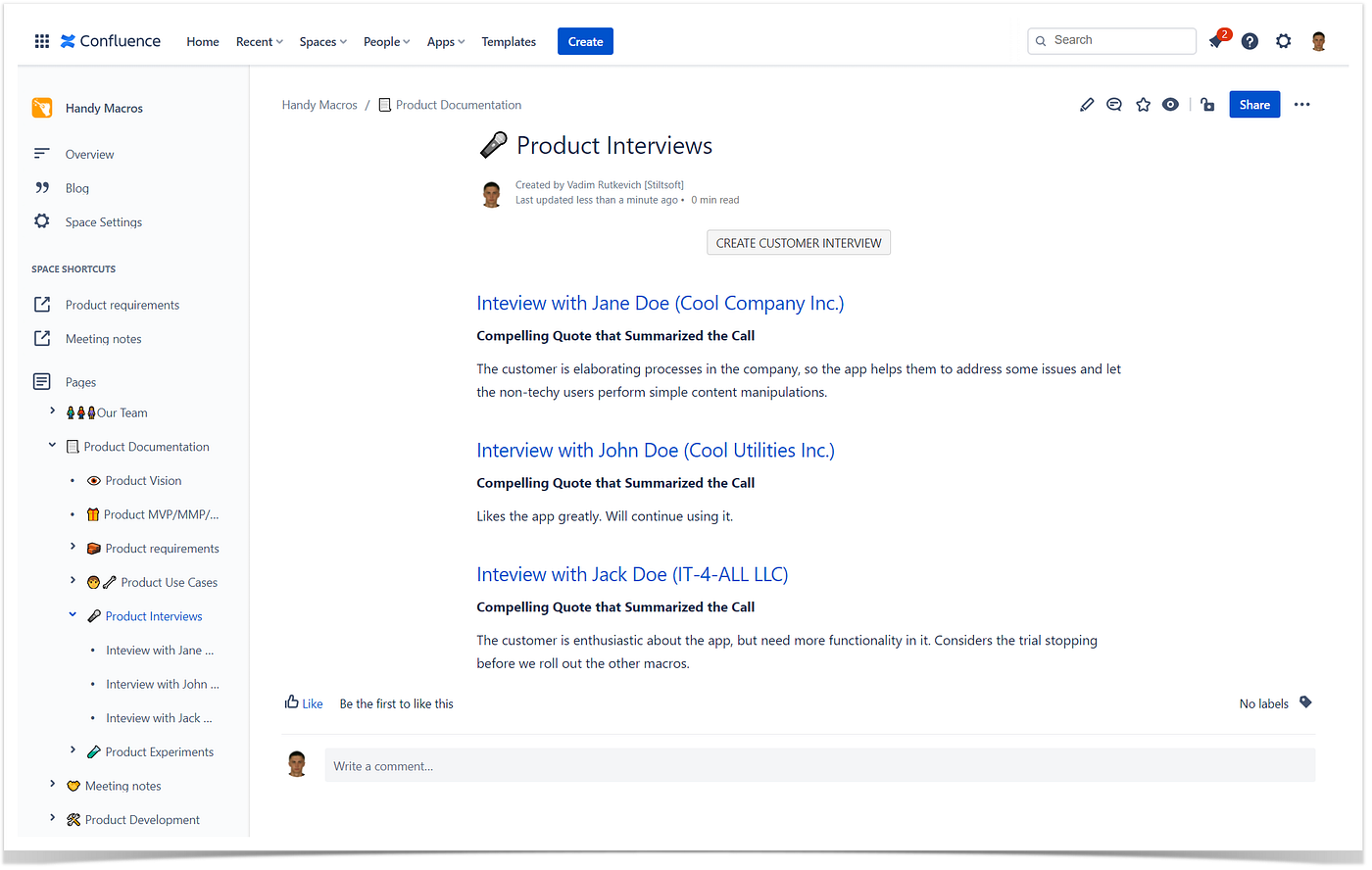Open the app switcher grid icon
This screenshot has height=870, width=1372.
tap(42, 41)
